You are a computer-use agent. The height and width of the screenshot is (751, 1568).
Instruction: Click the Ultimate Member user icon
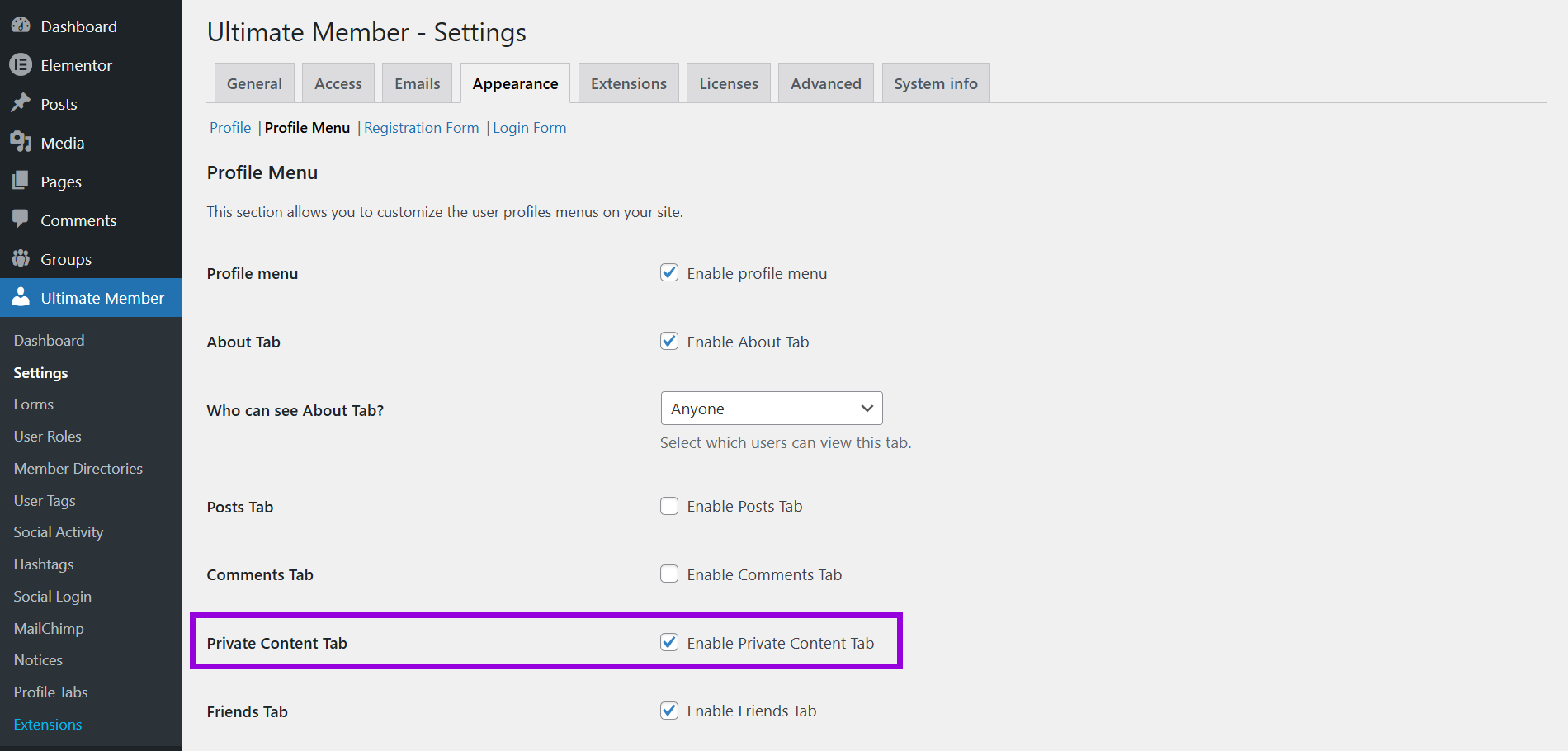21,297
